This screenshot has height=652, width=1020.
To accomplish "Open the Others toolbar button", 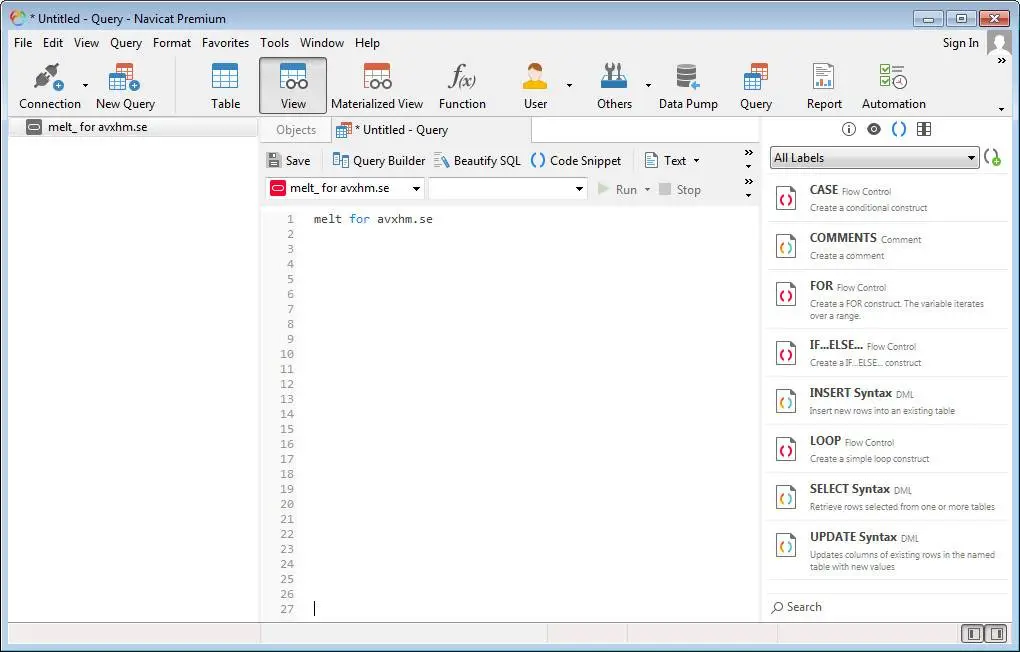I will [614, 86].
